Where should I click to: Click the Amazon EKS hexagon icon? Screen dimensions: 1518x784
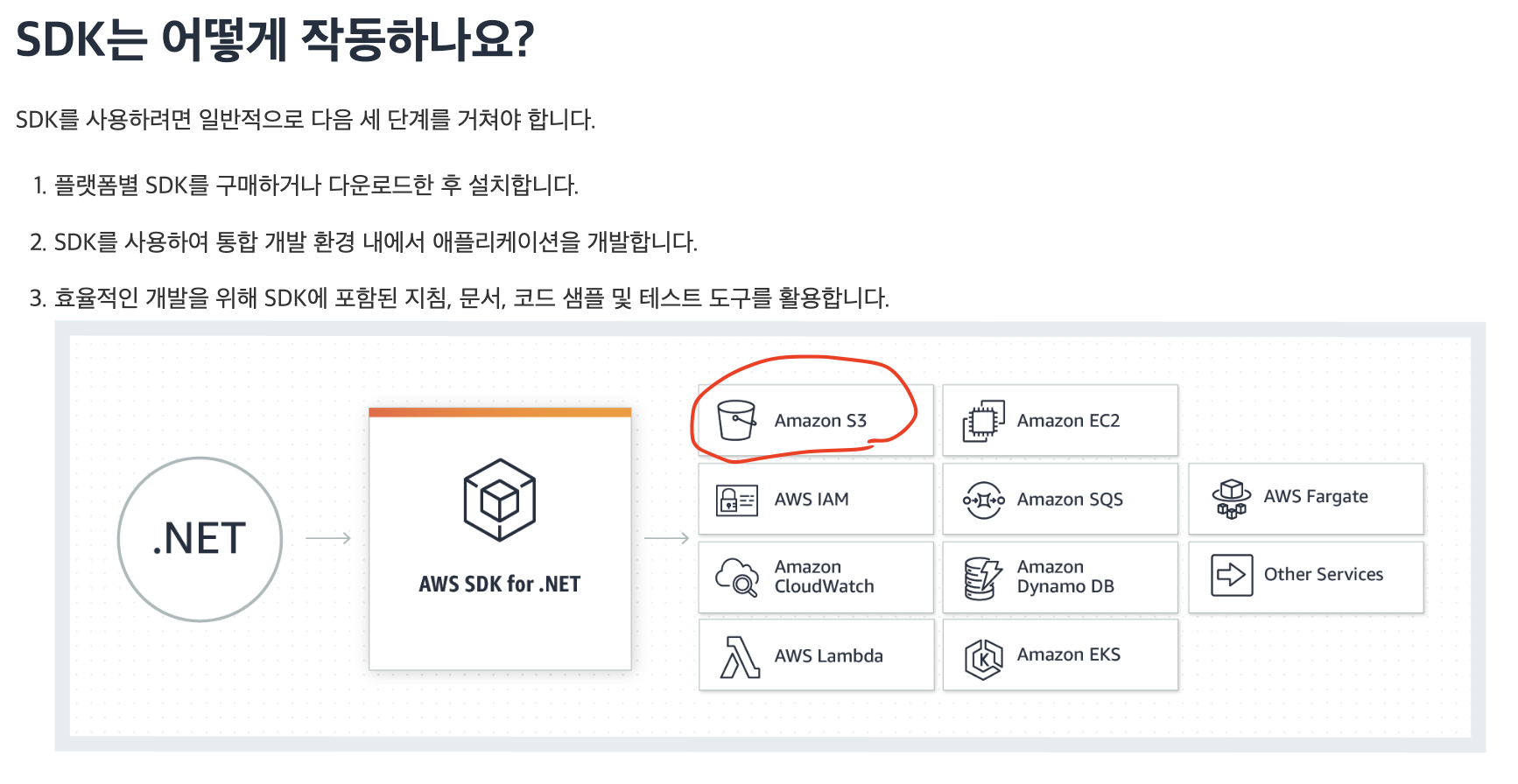(x=983, y=658)
